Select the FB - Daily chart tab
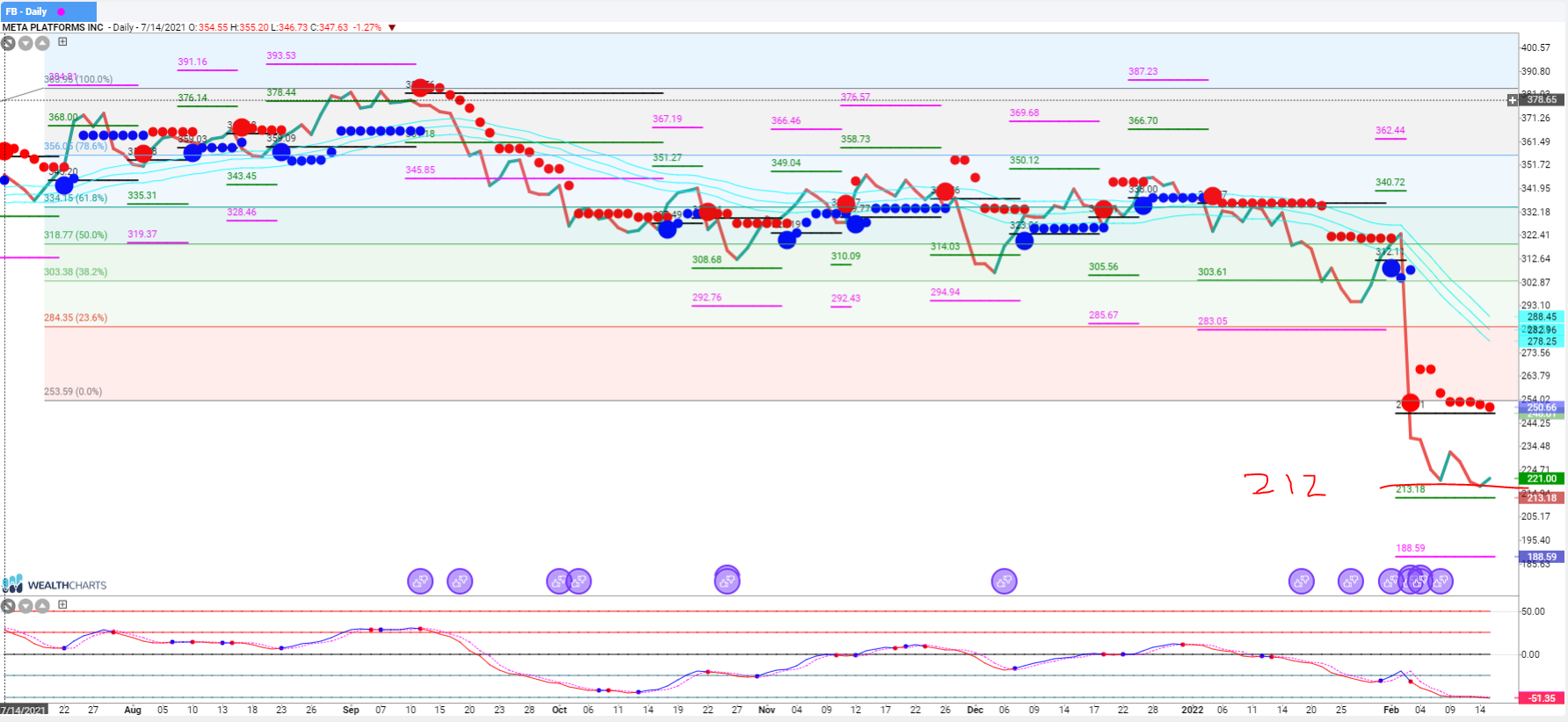The image size is (1568, 722). [48, 11]
